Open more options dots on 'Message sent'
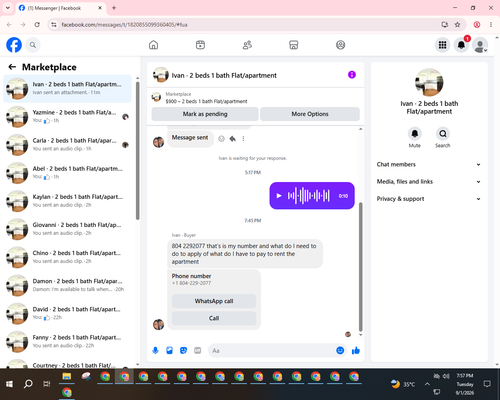Screen dimensions: 500x400 coord(243,139)
